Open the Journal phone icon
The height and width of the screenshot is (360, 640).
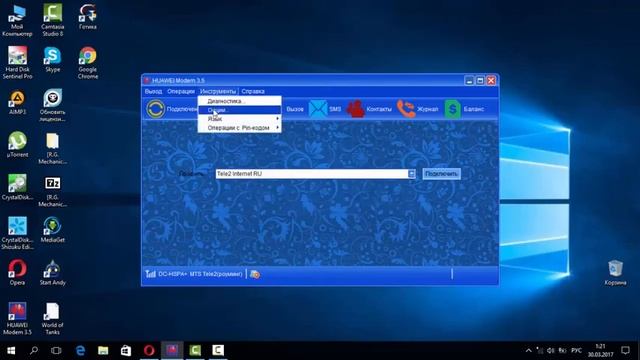click(406, 109)
